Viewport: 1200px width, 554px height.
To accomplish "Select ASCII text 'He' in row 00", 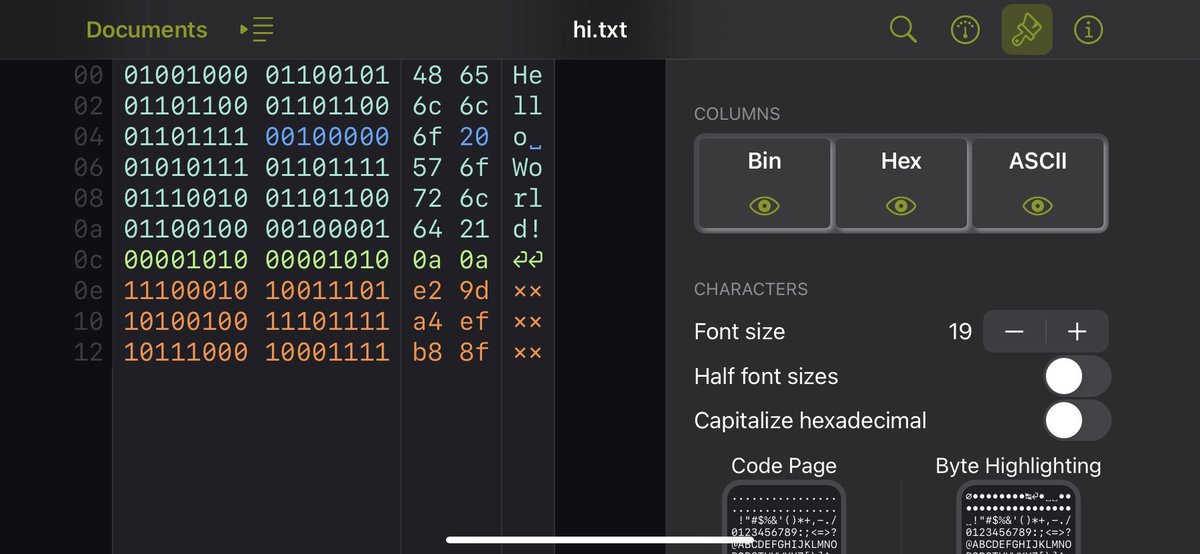I will pos(527,75).
